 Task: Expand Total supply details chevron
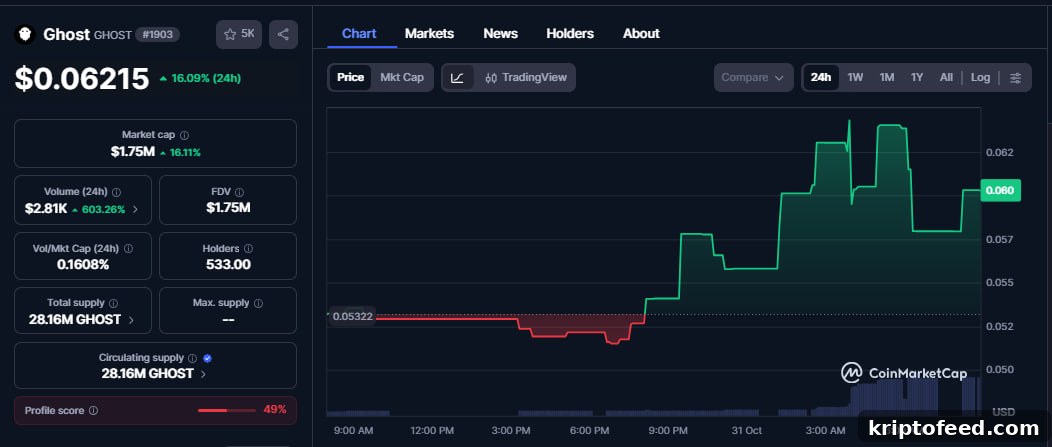(x=131, y=320)
